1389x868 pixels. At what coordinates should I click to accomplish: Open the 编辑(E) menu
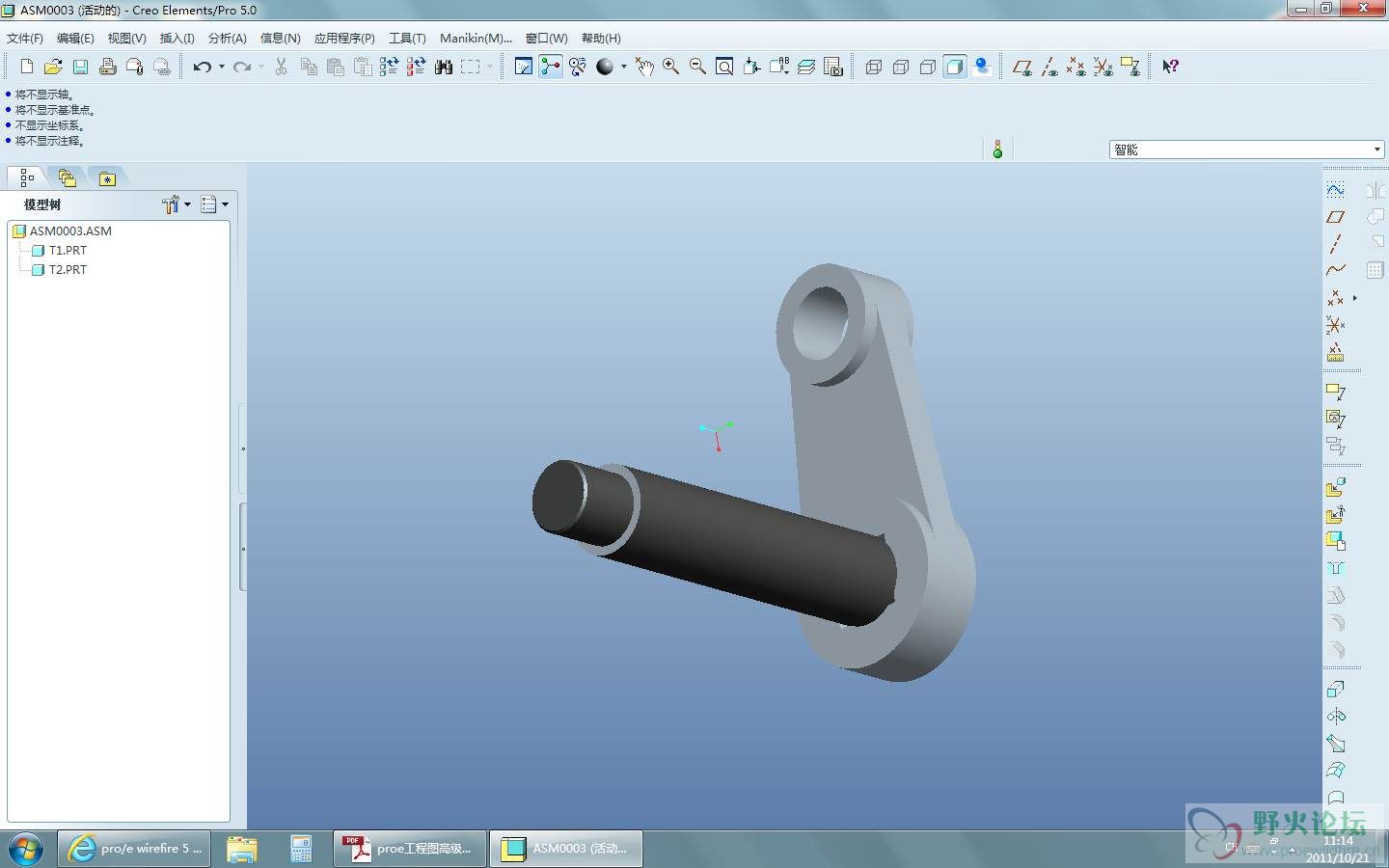75,39
